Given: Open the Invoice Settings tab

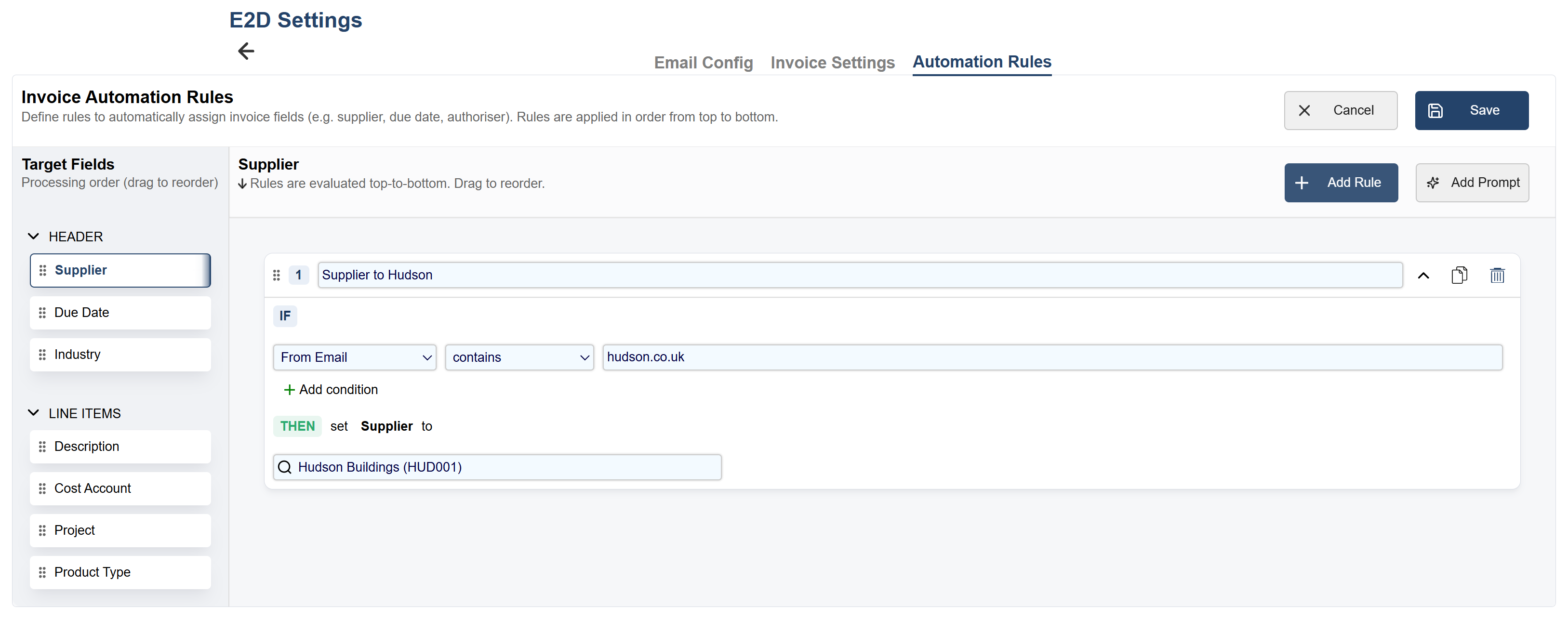Looking at the screenshot, I should pos(832,63).
